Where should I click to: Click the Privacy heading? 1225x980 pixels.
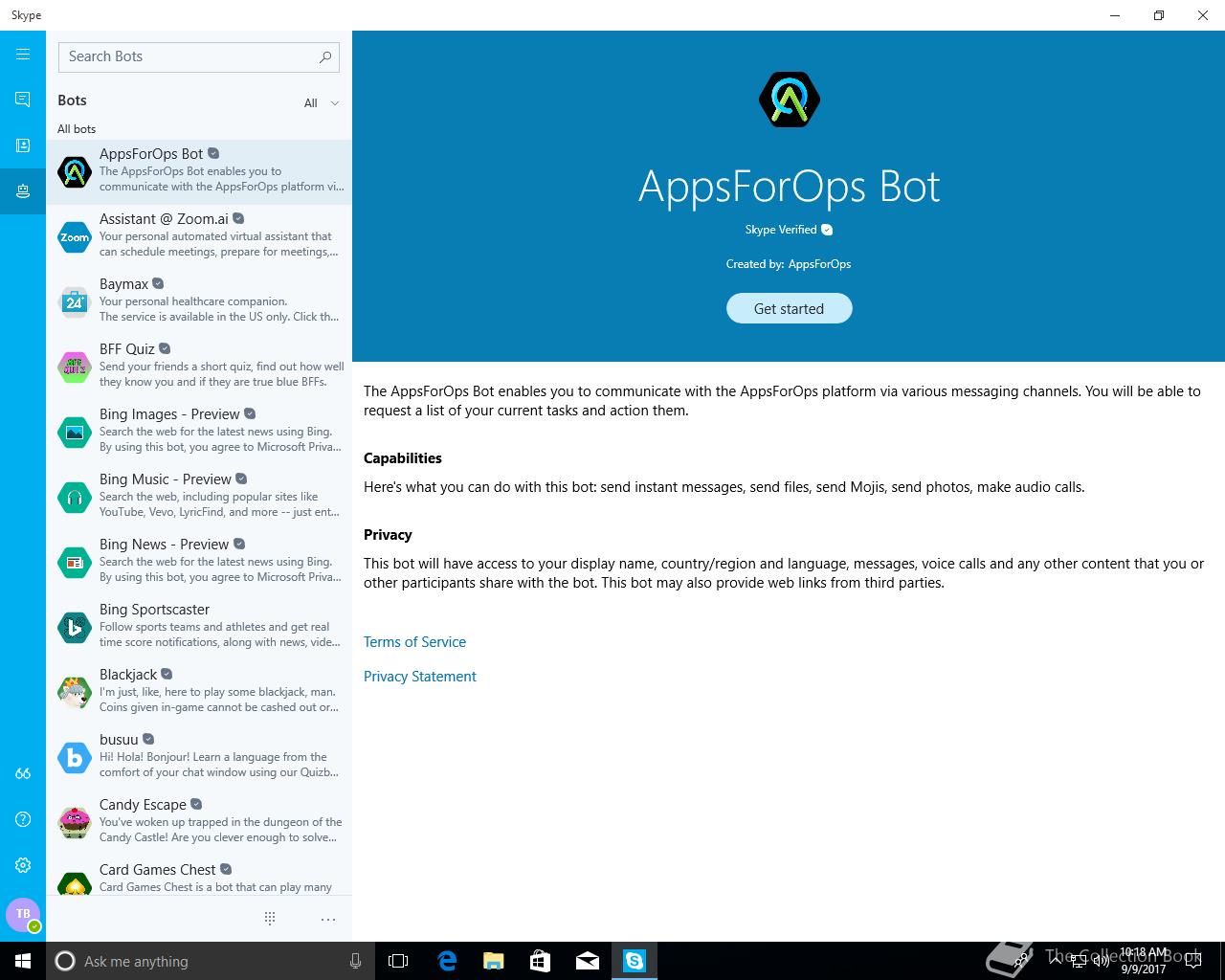(388, 535)
